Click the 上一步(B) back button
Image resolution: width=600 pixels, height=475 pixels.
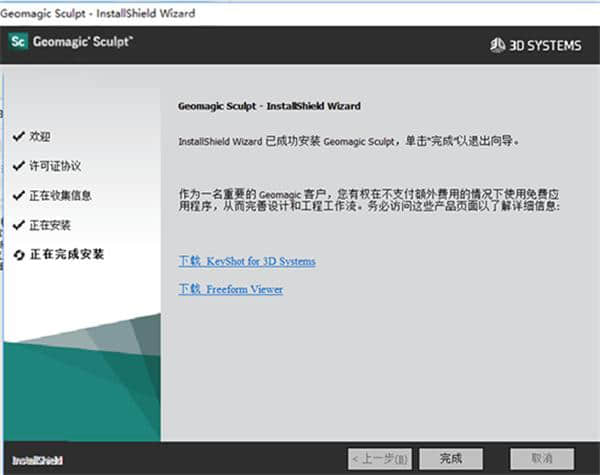[379, 458]
